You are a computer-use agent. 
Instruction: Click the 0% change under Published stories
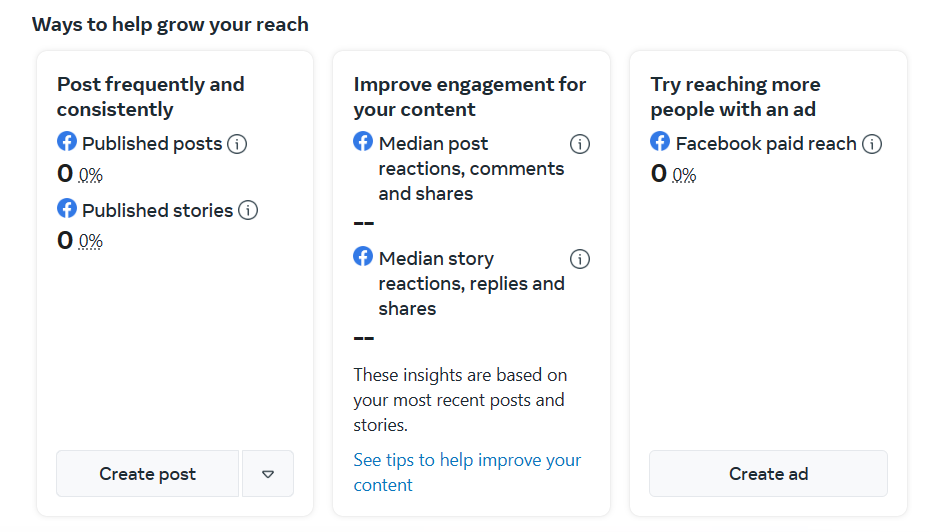(91, 241)
